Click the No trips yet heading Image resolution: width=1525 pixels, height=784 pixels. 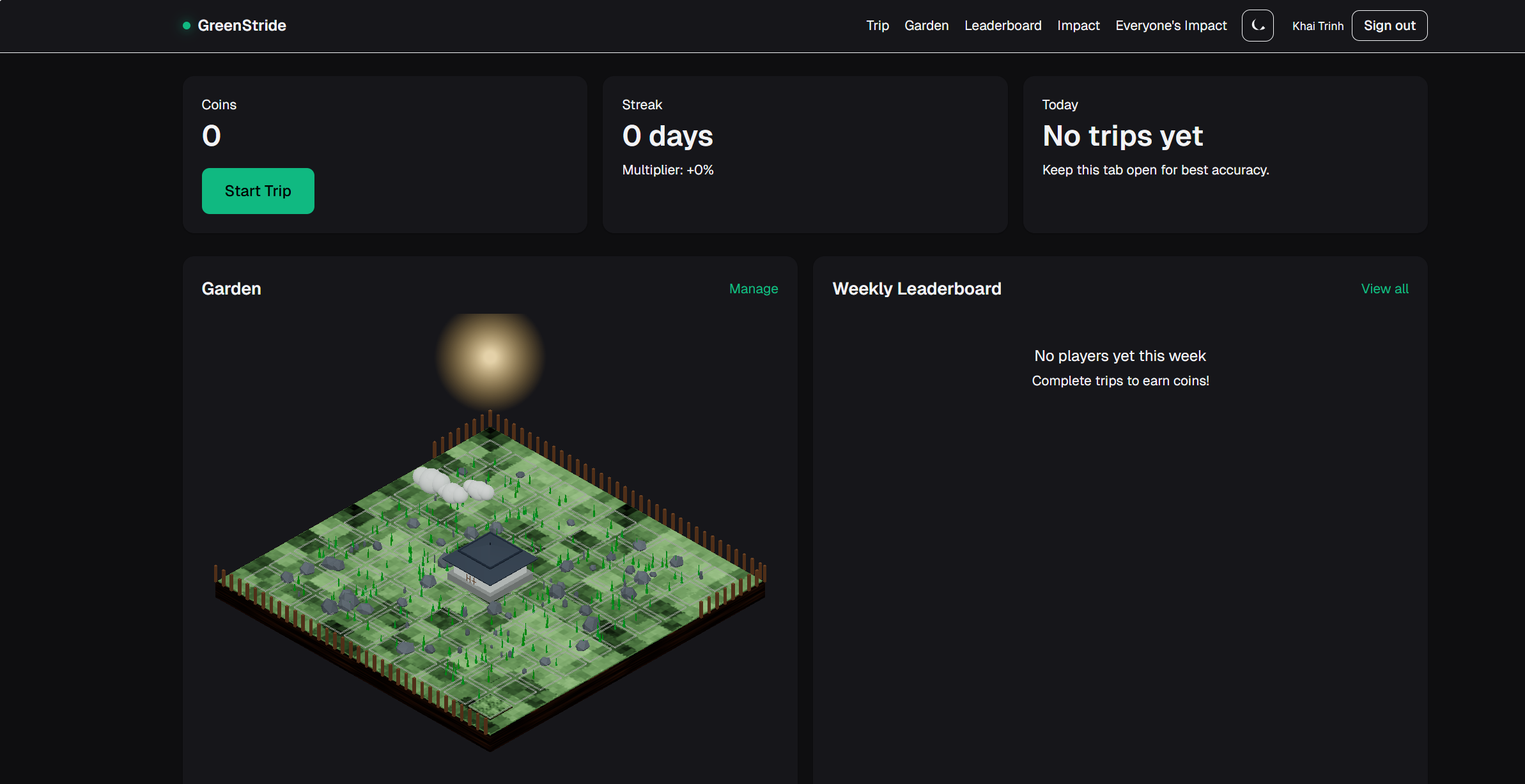1122,136
